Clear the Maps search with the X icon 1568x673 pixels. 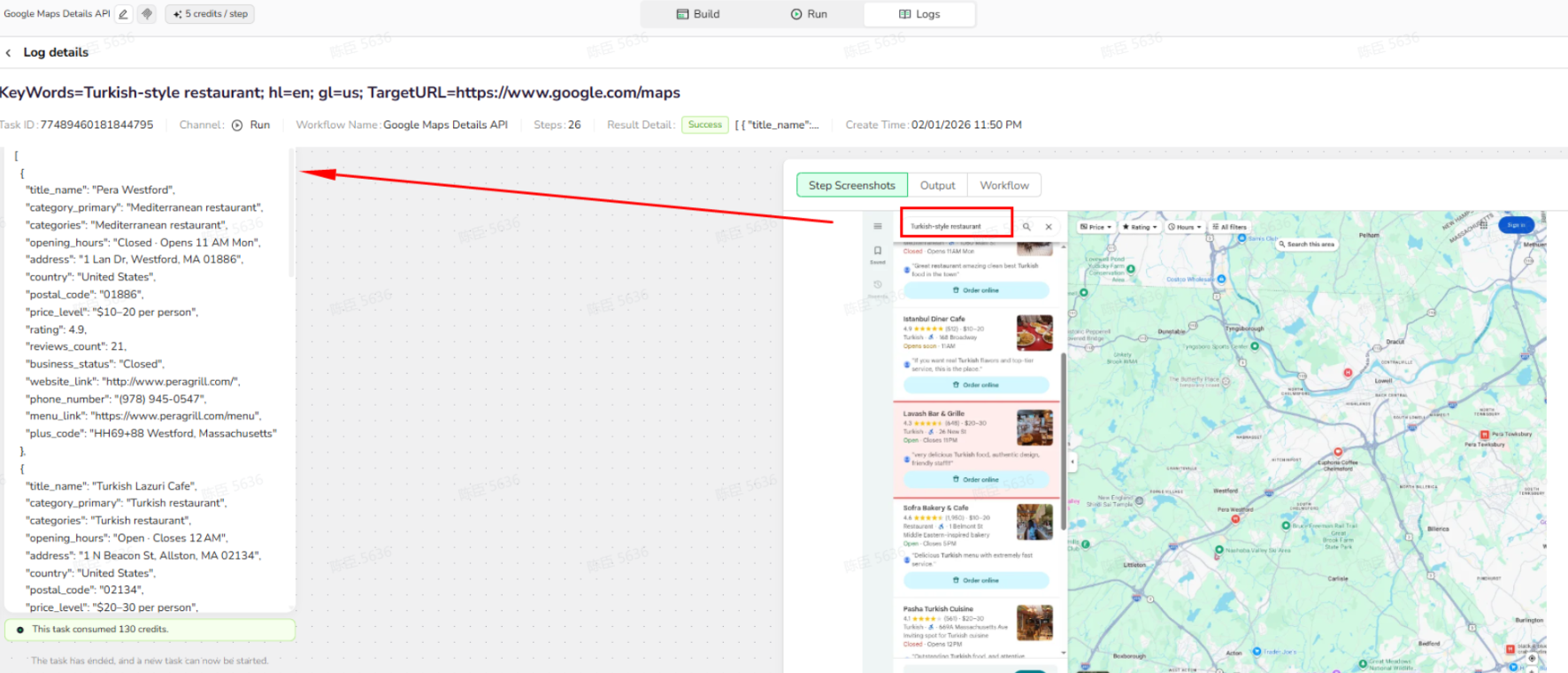tap(1049, 227)
